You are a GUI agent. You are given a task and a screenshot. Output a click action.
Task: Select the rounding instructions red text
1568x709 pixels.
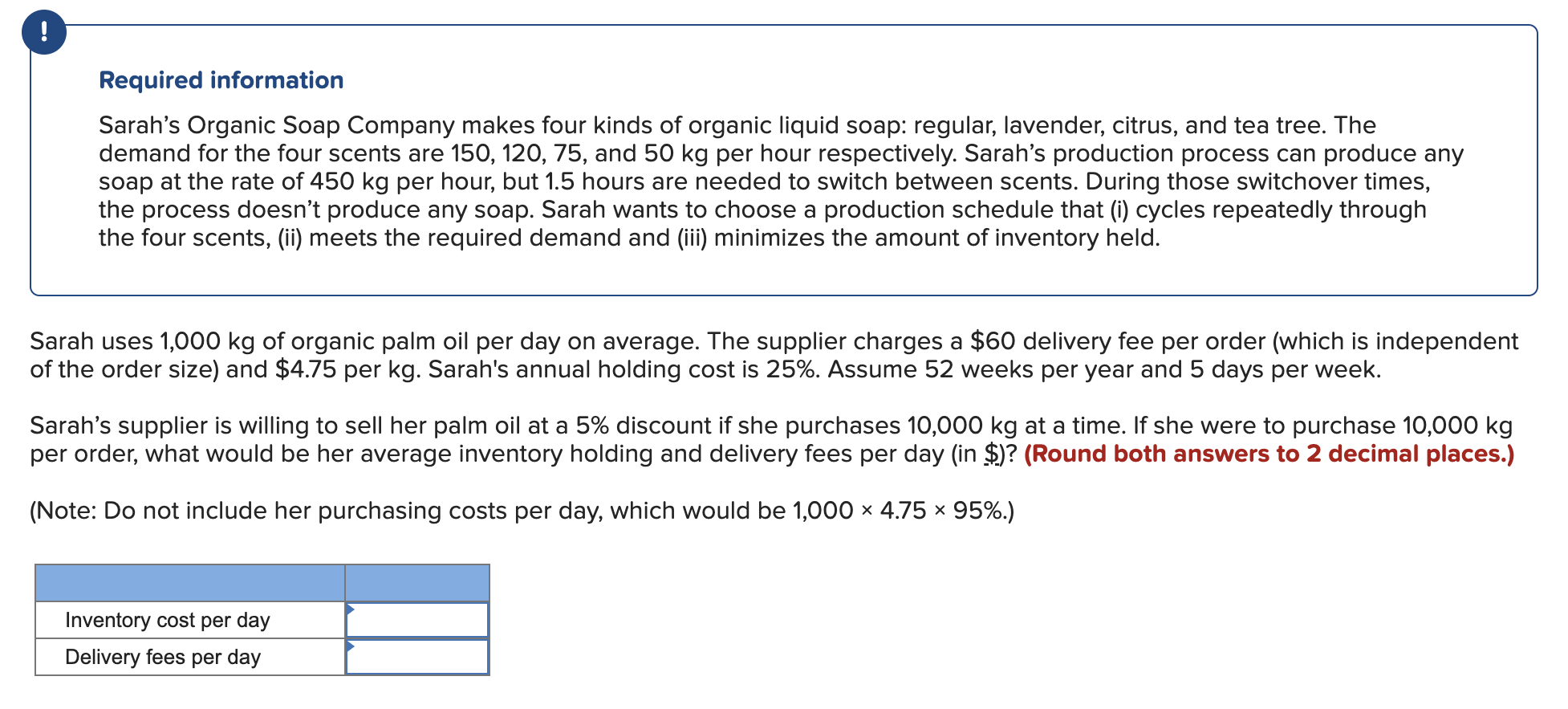(1268, 454)
